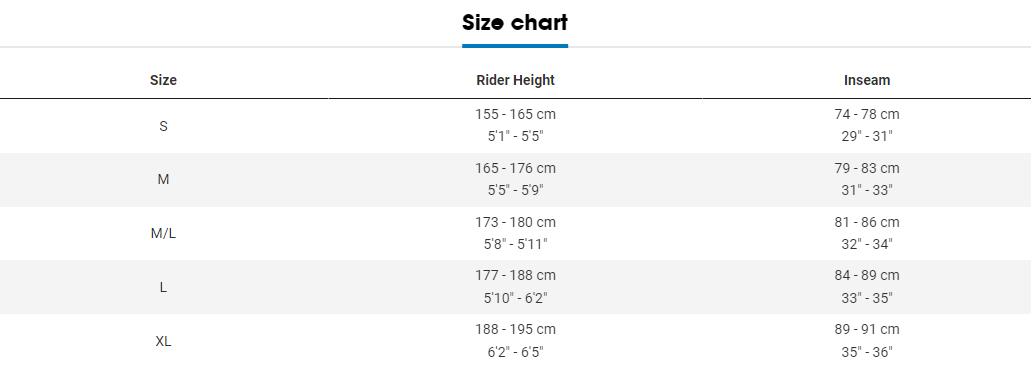This screenshot has height=386, width=1034.
Task: Click the 165 - 176 cm rider height
Action: coord(515,168)
